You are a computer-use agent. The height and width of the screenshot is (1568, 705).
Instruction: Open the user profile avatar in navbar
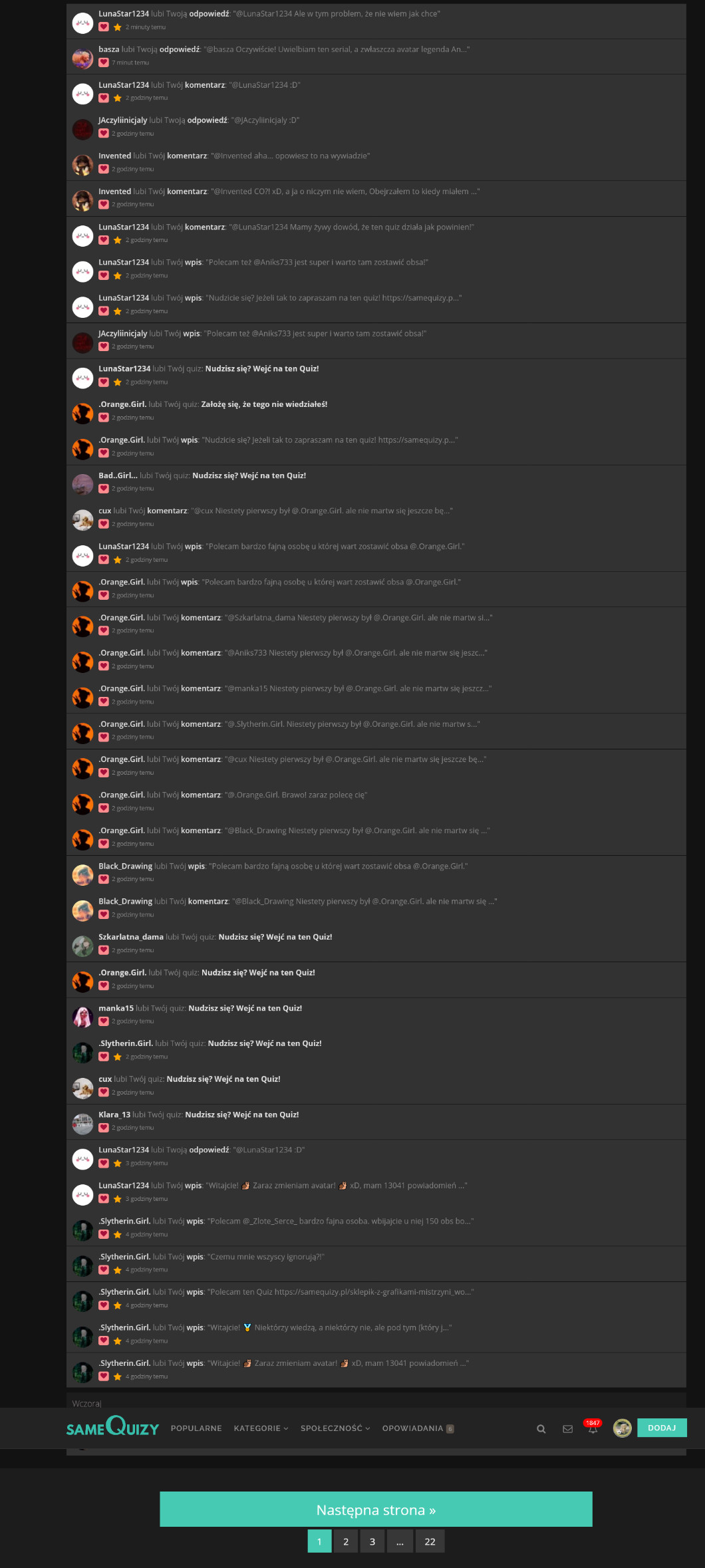click(x=623, y=1428)
